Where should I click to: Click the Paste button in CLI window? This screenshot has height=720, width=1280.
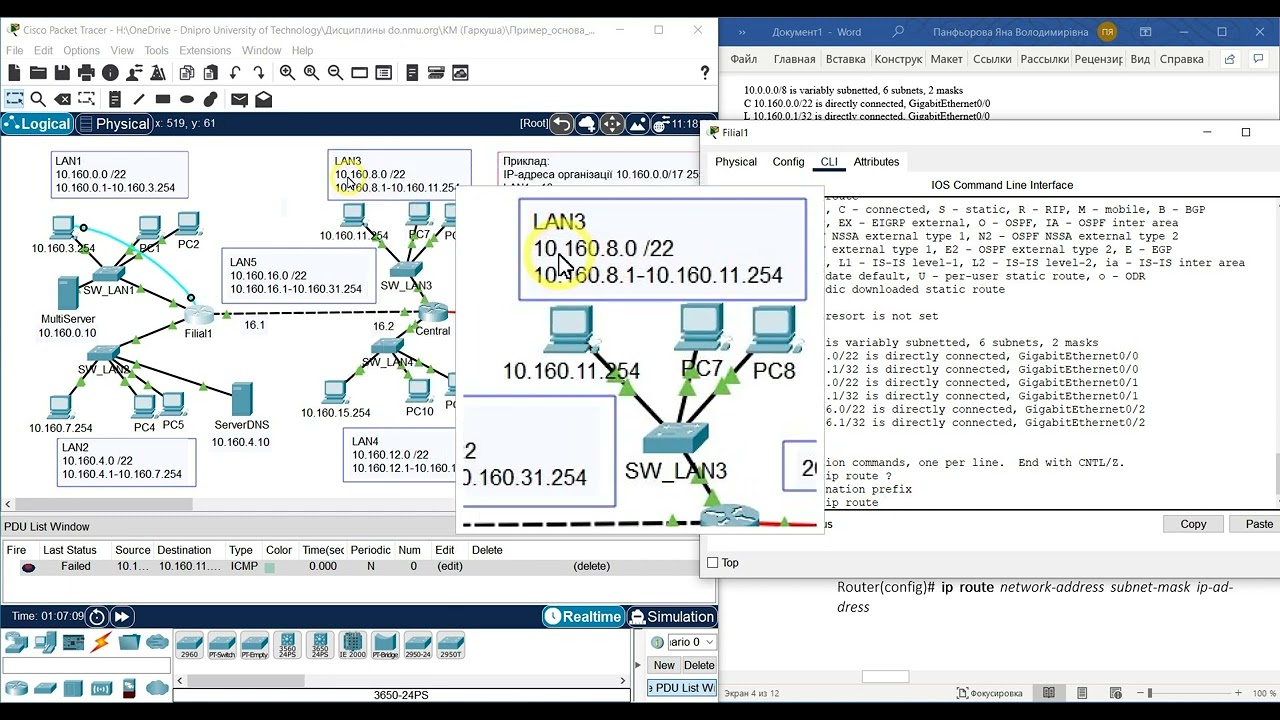pos(1259,524)
